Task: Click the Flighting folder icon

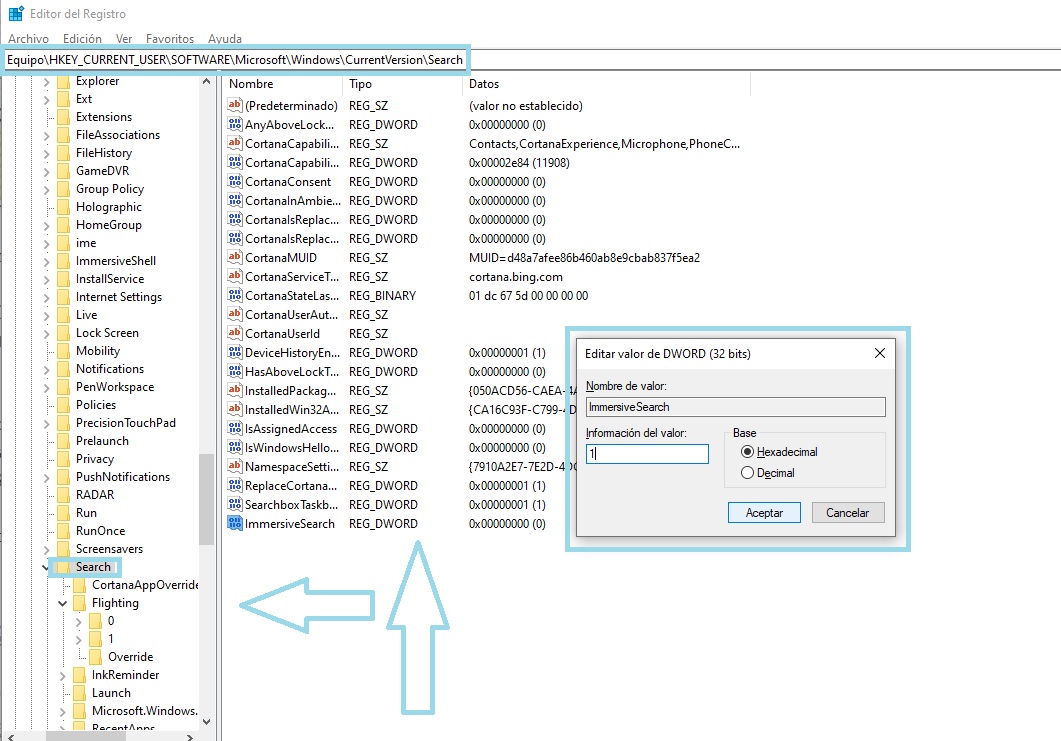Action: point(80,603)
